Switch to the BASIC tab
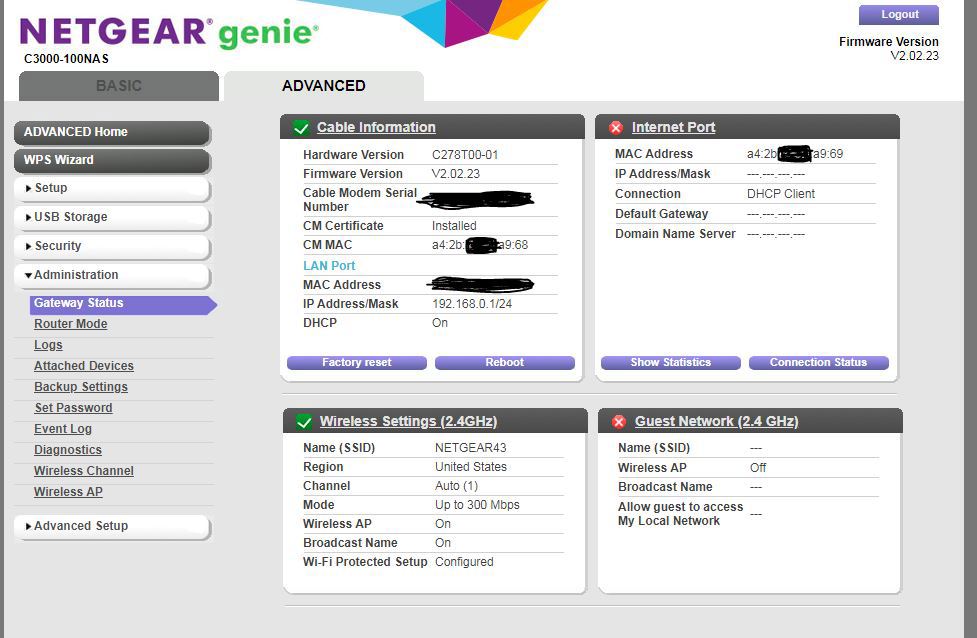 pyautogui.click(x=119, y=86)
